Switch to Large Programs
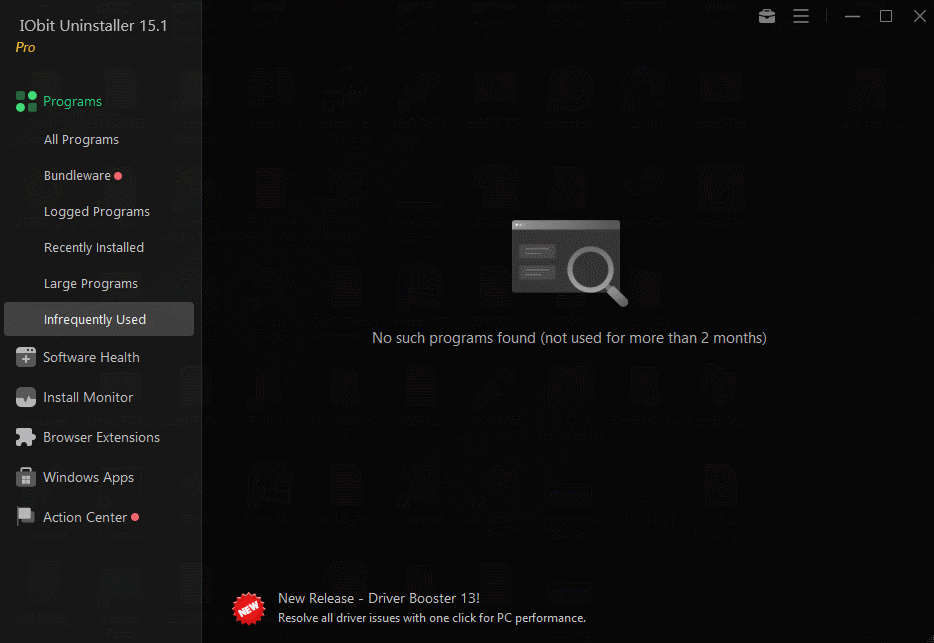The height and width of the screenshot is (643, 934). click(91, 284)
